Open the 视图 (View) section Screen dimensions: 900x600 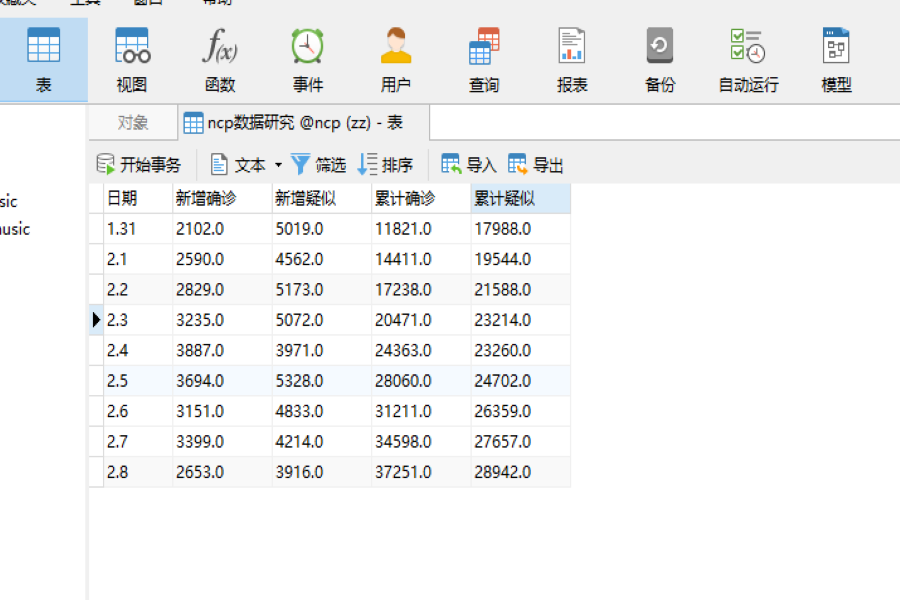click(131, 60)
